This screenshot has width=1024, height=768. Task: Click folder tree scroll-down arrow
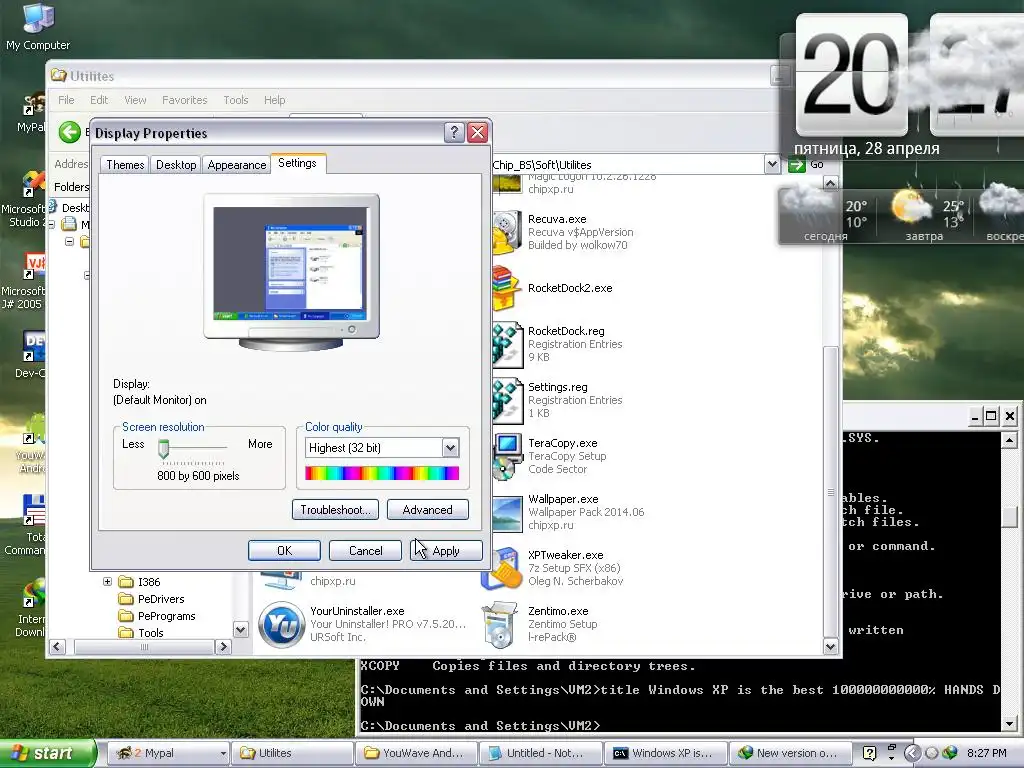pyautogui.click(x=240, y=630)
